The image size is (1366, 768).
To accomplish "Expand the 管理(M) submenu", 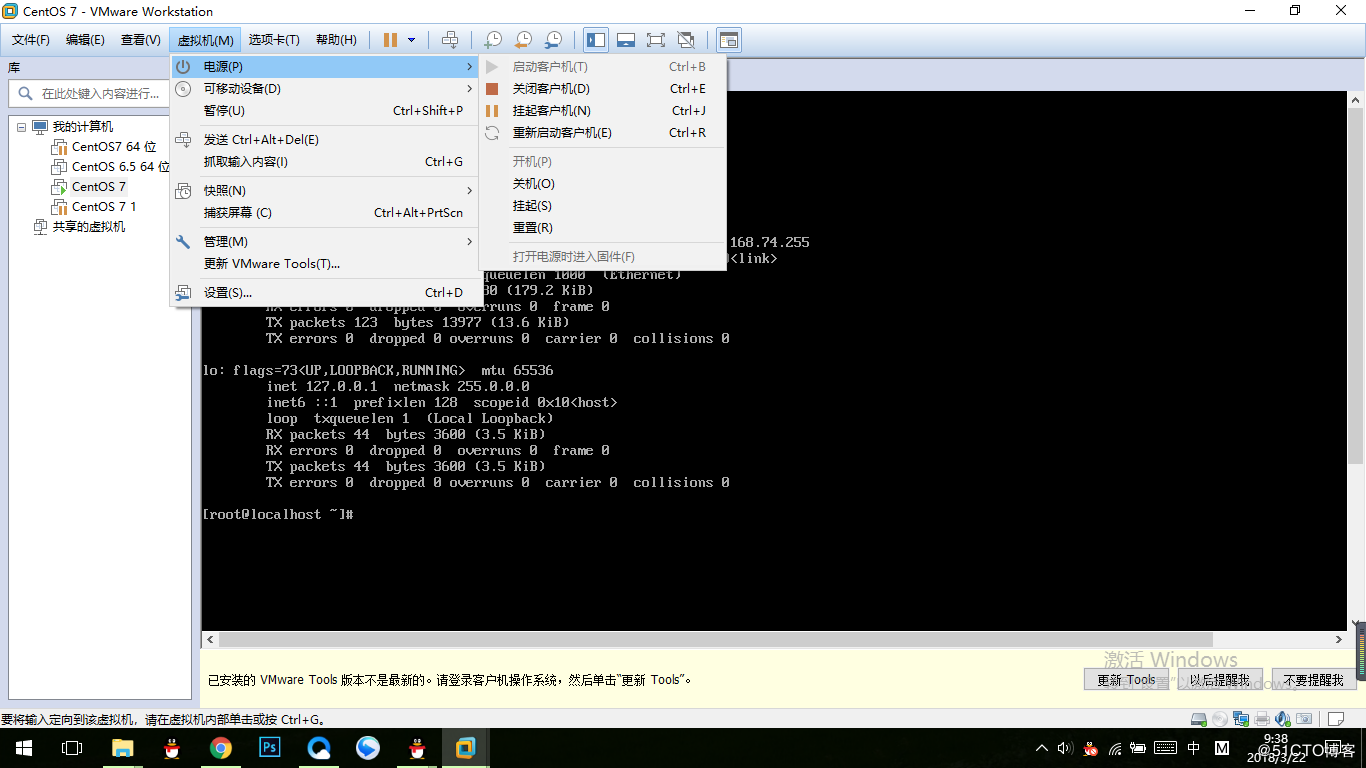I will (325, 242).
